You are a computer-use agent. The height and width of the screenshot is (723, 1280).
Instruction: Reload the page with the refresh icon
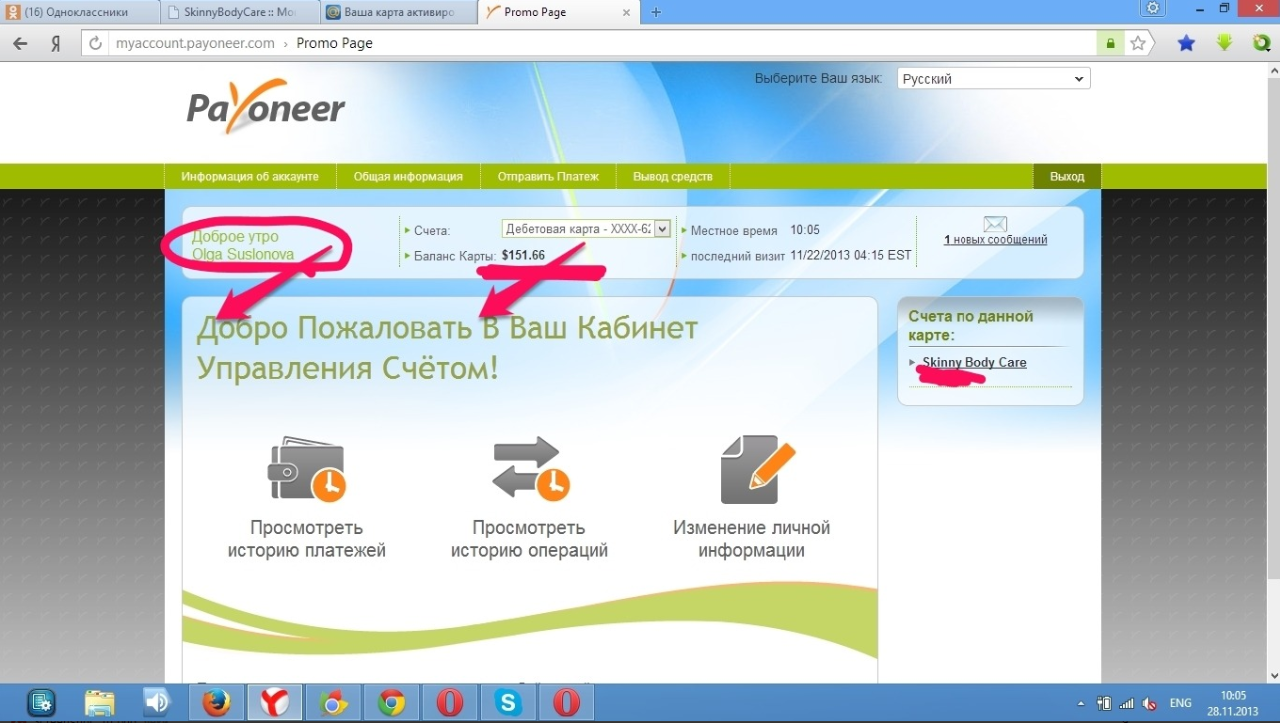[96, 44]
